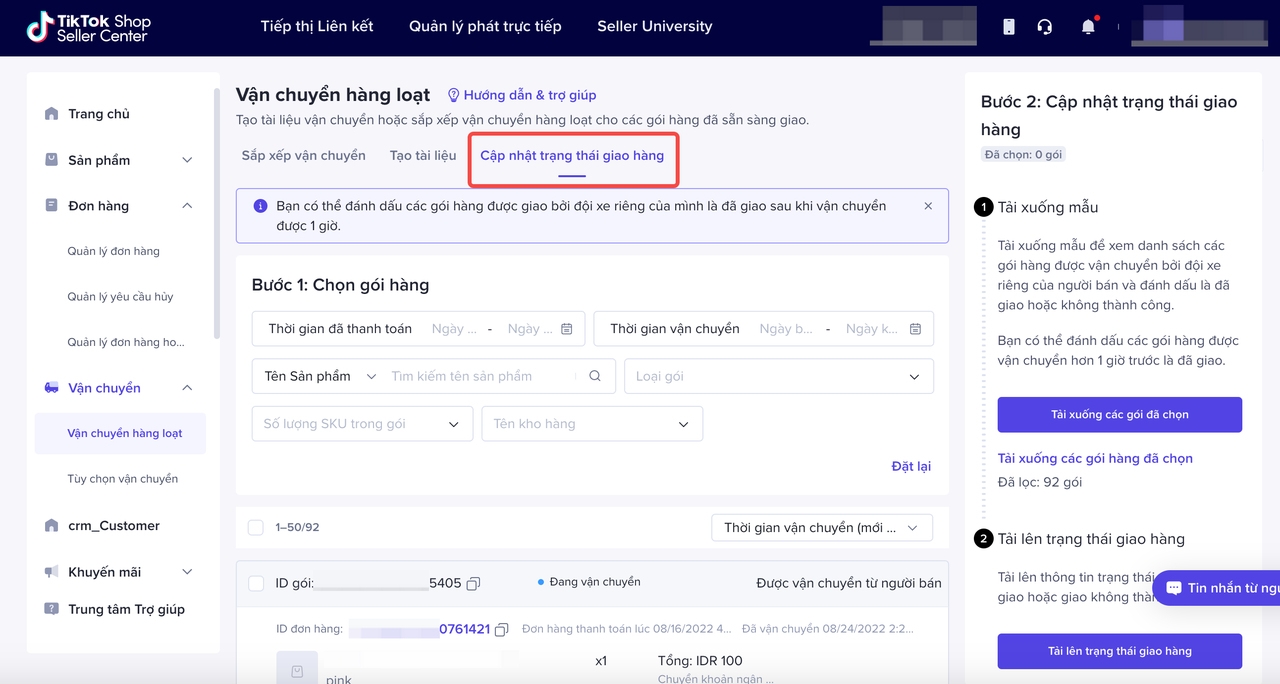Click the TikTok Shop Seller Center logo

point(89,28)
